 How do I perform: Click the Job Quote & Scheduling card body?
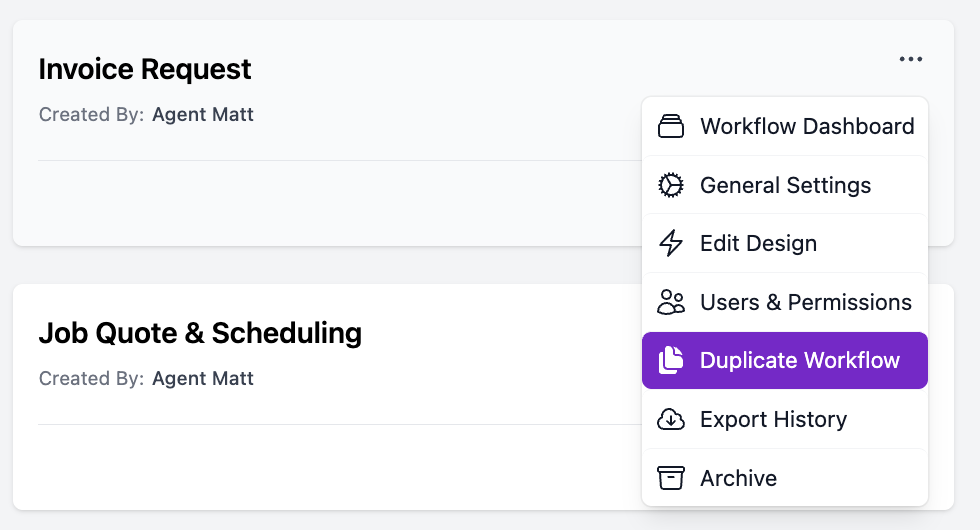coord(330,465)
